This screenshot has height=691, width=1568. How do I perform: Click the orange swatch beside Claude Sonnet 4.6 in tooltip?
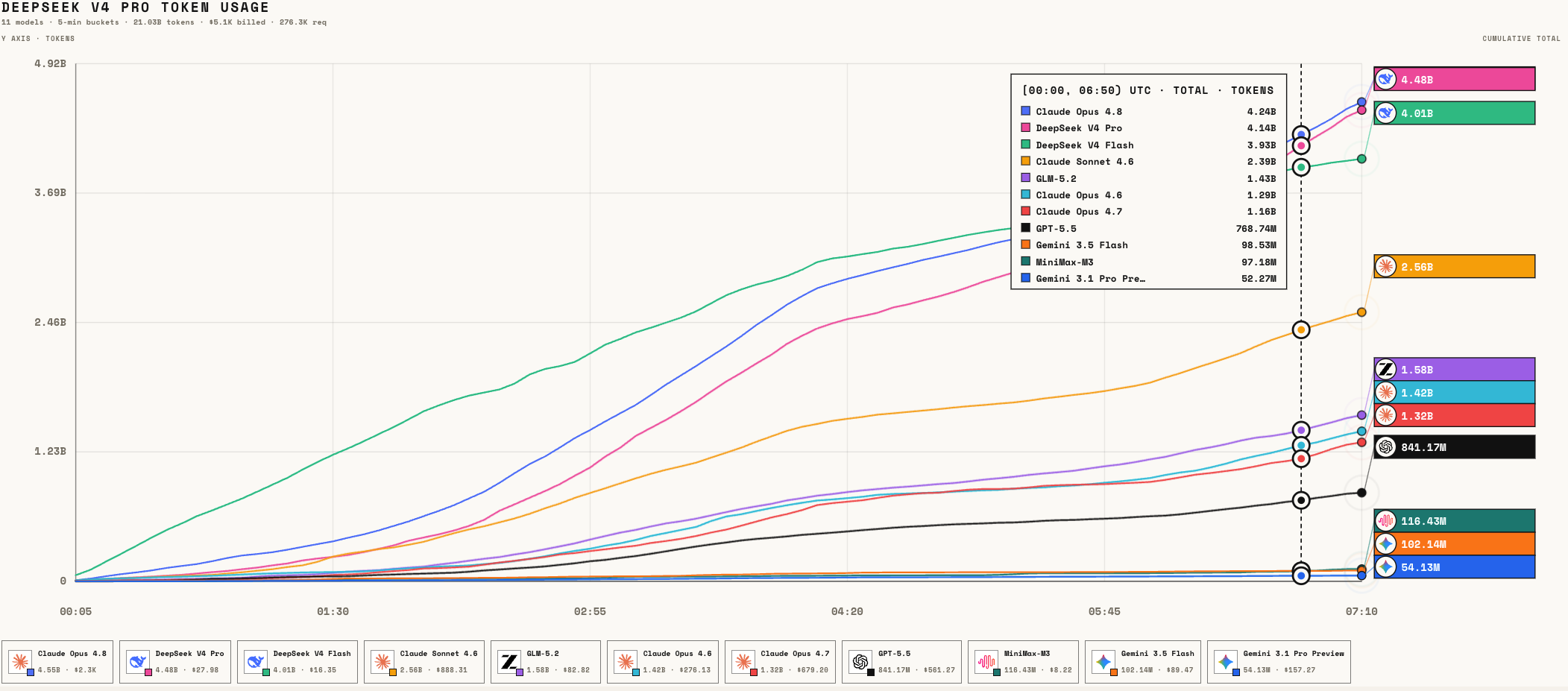[x=1026, y=161]
